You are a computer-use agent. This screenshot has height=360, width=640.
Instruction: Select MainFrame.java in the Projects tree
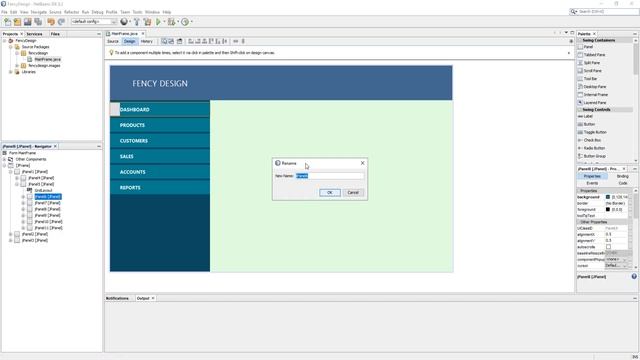click(x=47, y=60)
